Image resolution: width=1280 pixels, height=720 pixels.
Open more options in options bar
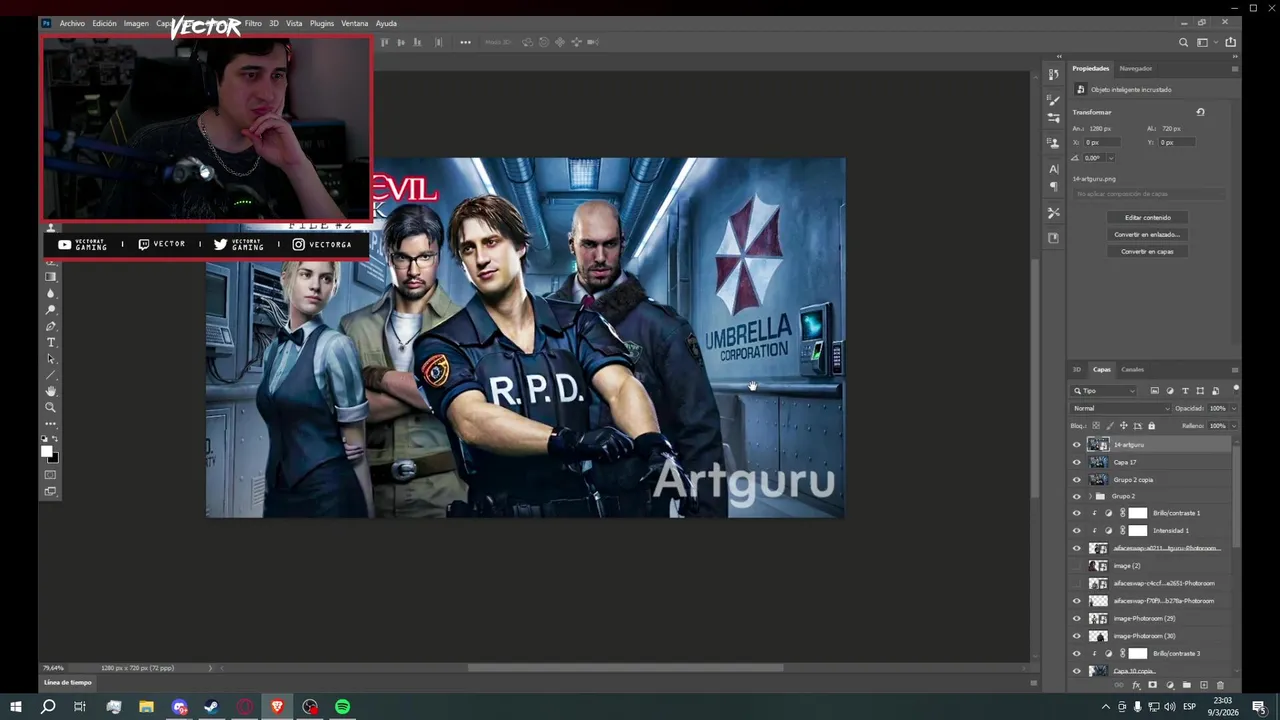tap(465, 42)
